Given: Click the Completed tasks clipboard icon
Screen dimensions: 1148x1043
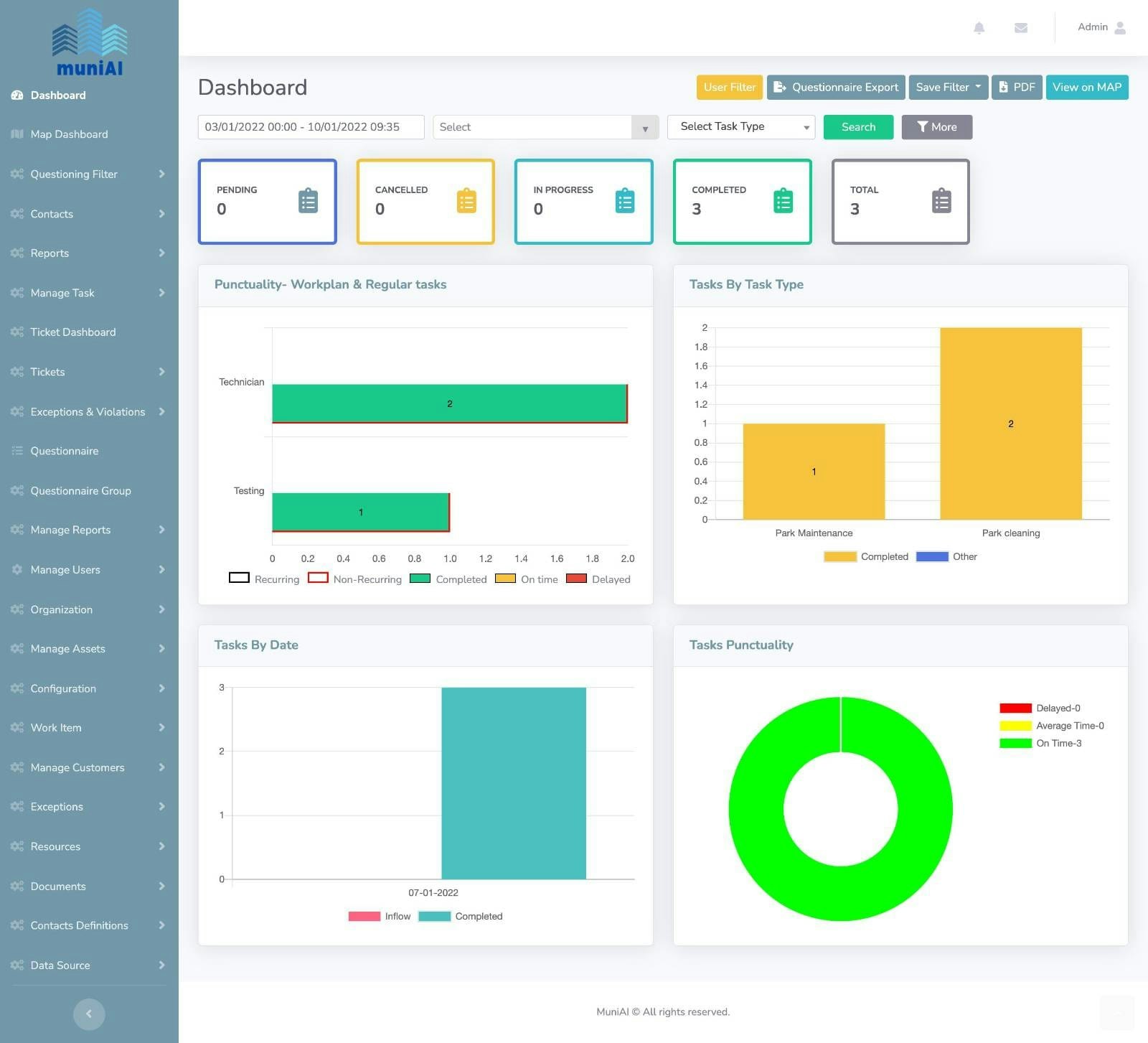Looking at the screenshot, I should (783, 201).
